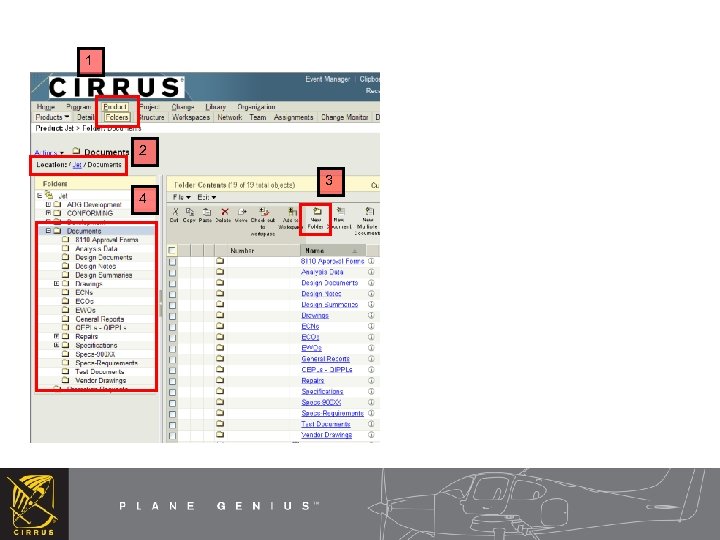720x540 pixels.
Task: Open info icon for Design Notes row
Action: pos(371,293)
